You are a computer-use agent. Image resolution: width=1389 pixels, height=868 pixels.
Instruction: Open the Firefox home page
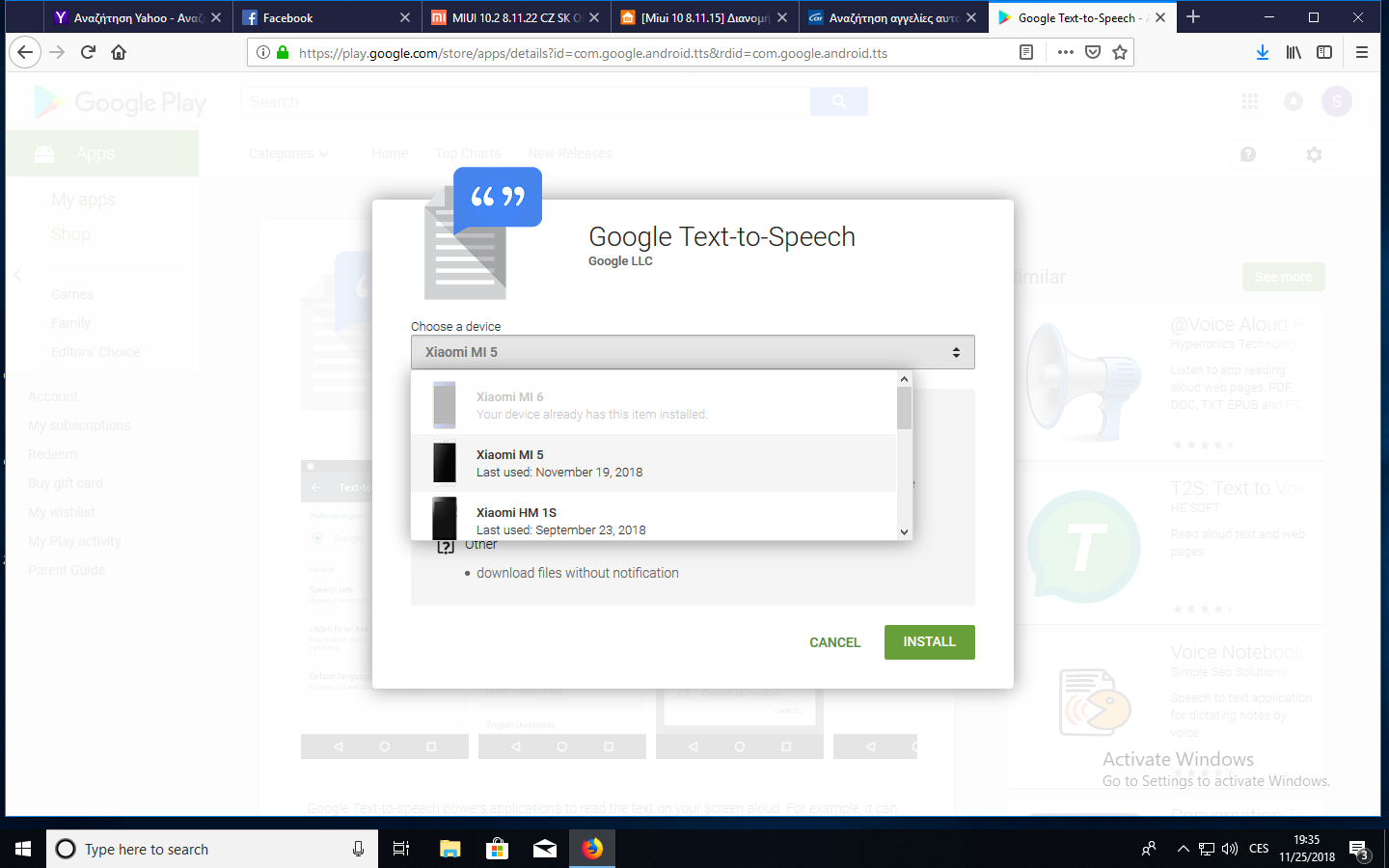tap(119, 52)
